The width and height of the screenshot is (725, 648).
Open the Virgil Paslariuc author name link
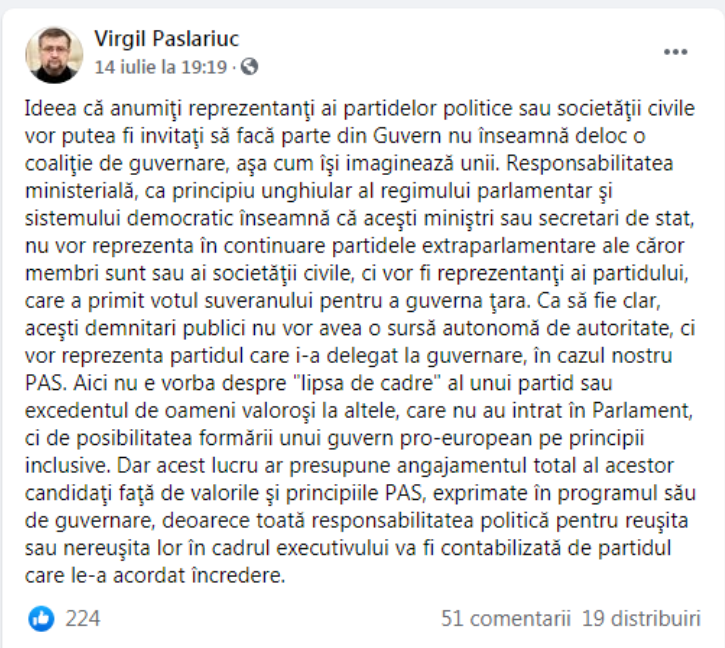point(167,39)
